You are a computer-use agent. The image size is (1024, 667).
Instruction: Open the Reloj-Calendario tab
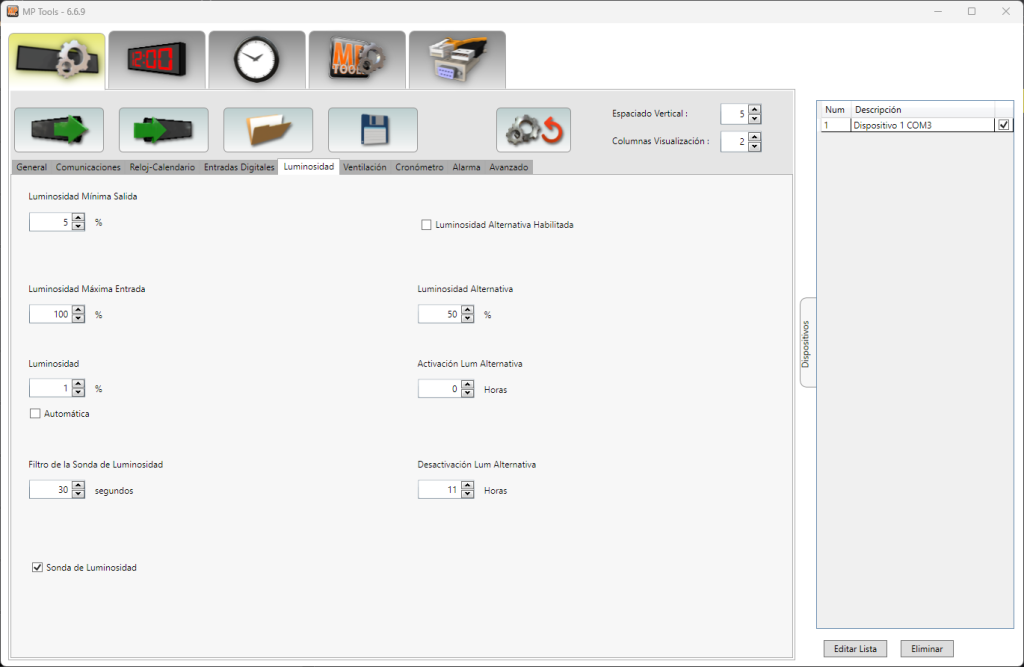tap(162, 167)
